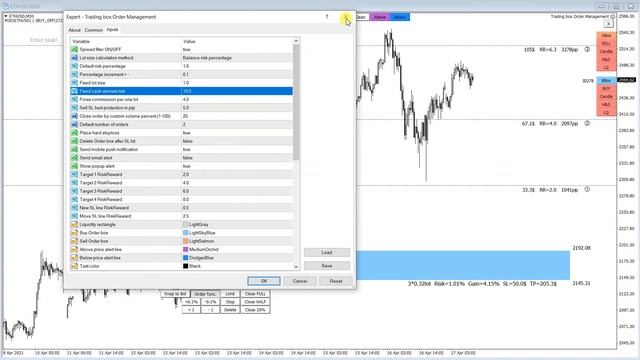Select the Inputs tab
This screenshot has width=640, height=360.
tap(112, 30)
